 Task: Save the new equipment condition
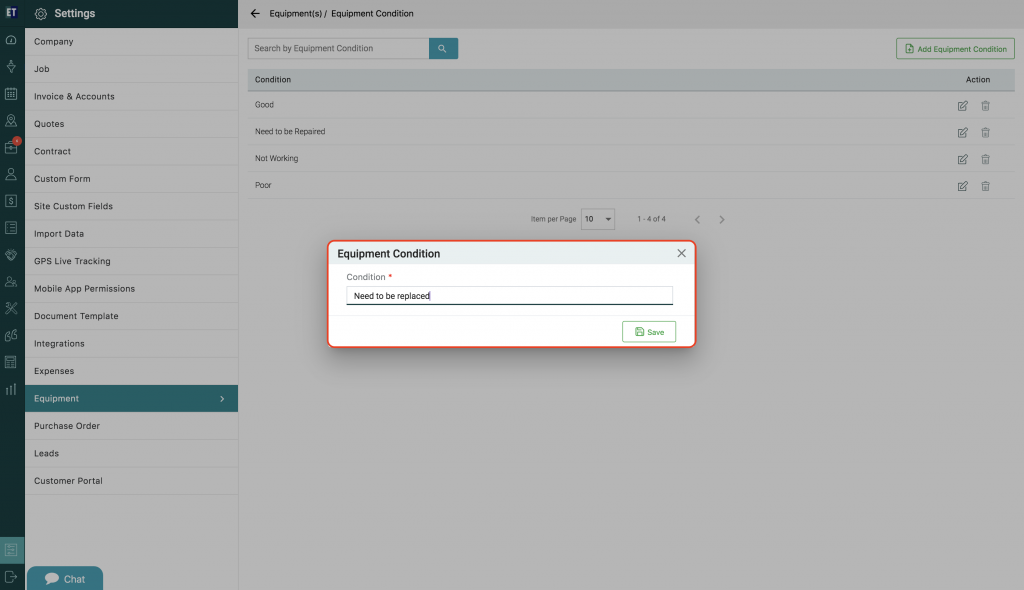tap(648, 332)
